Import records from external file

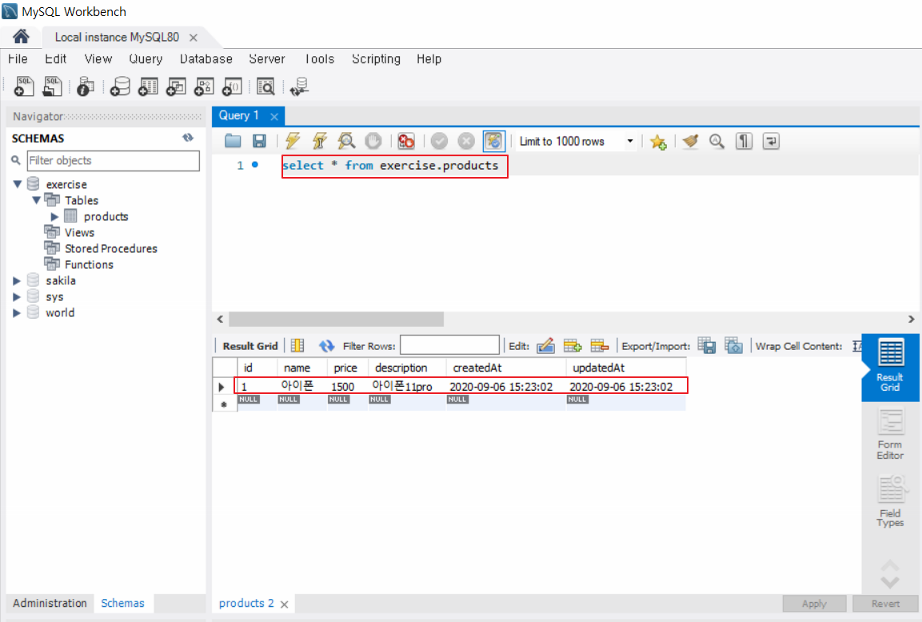pos(733,346)
